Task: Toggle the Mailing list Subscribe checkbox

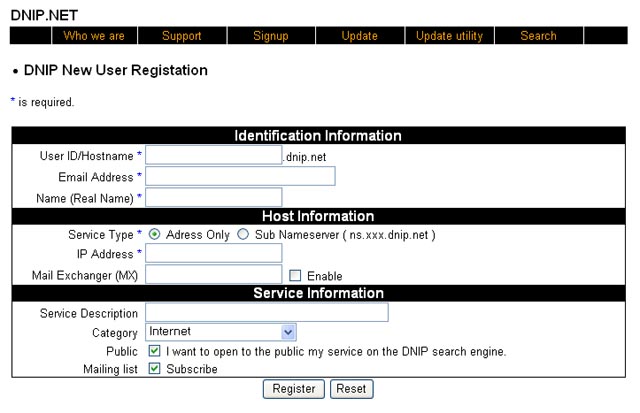Action: coord(154,369)
